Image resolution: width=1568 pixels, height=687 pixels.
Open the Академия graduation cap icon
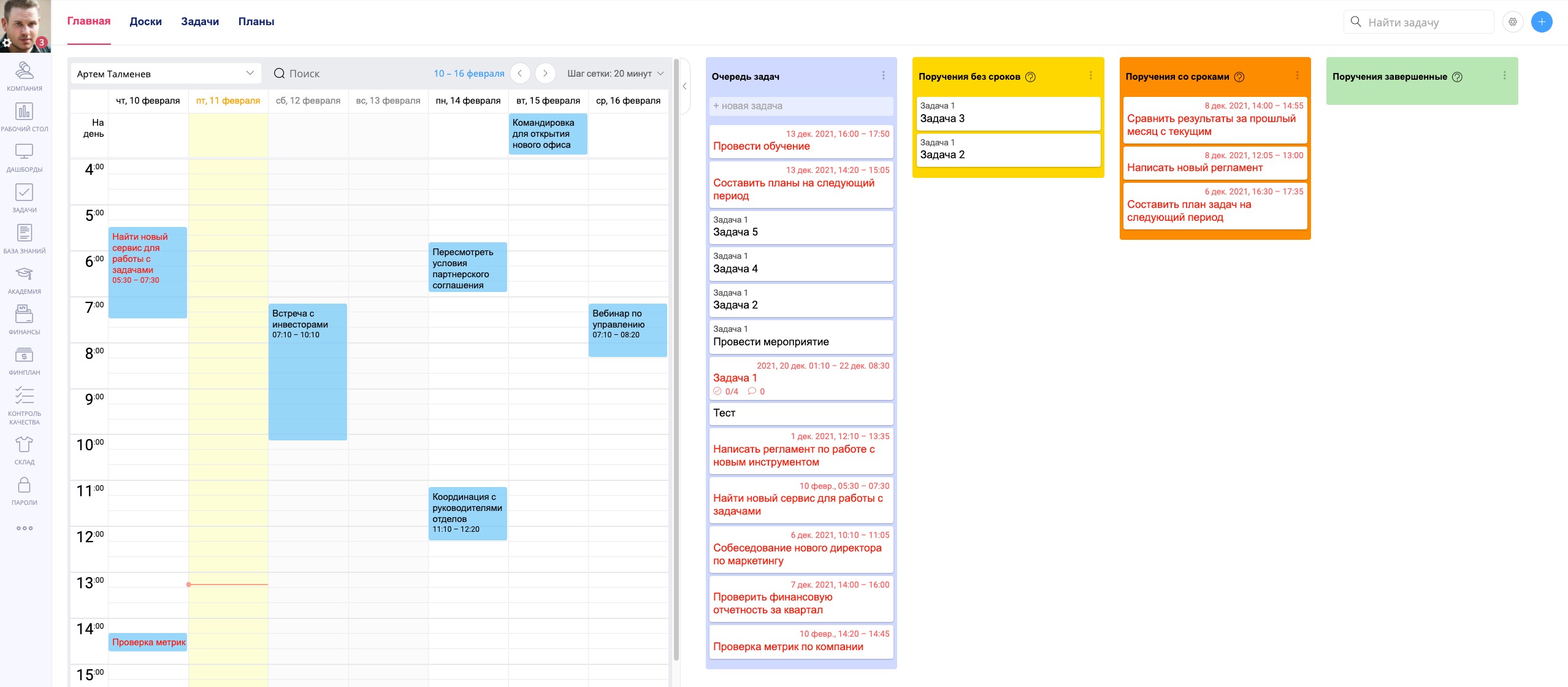[x=24, y=274]
